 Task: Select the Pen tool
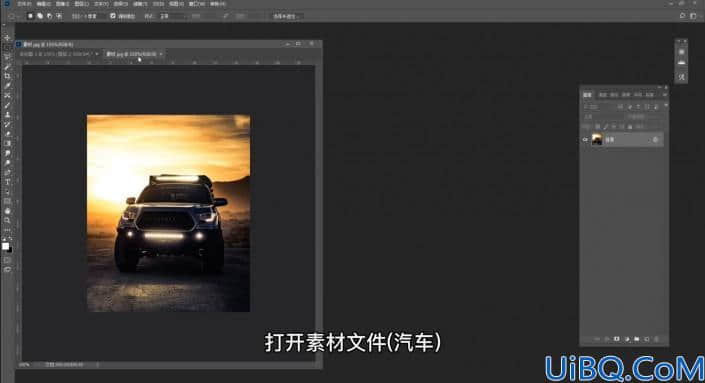7,173
